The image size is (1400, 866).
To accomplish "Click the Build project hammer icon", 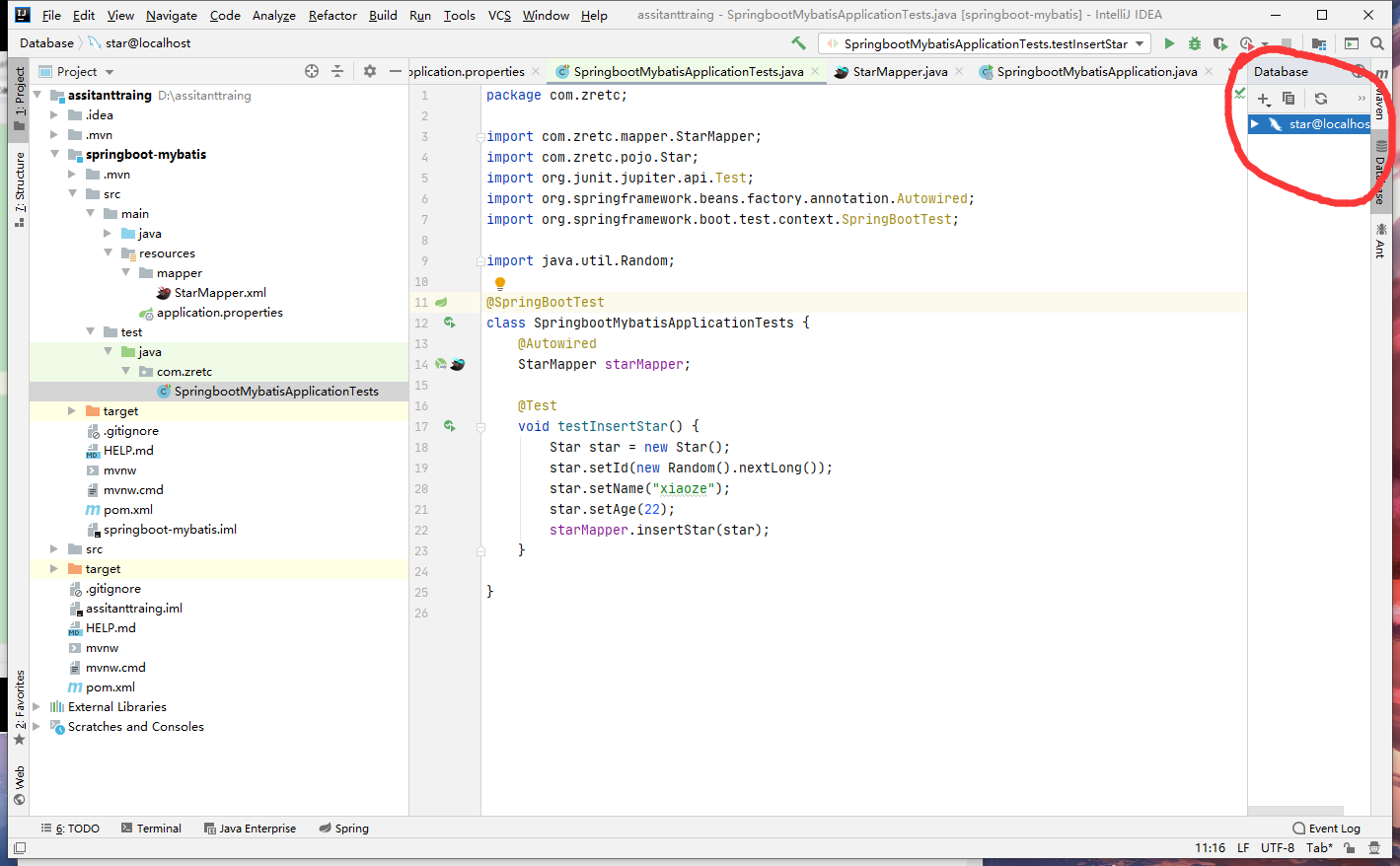I will (x=798, y=43).
